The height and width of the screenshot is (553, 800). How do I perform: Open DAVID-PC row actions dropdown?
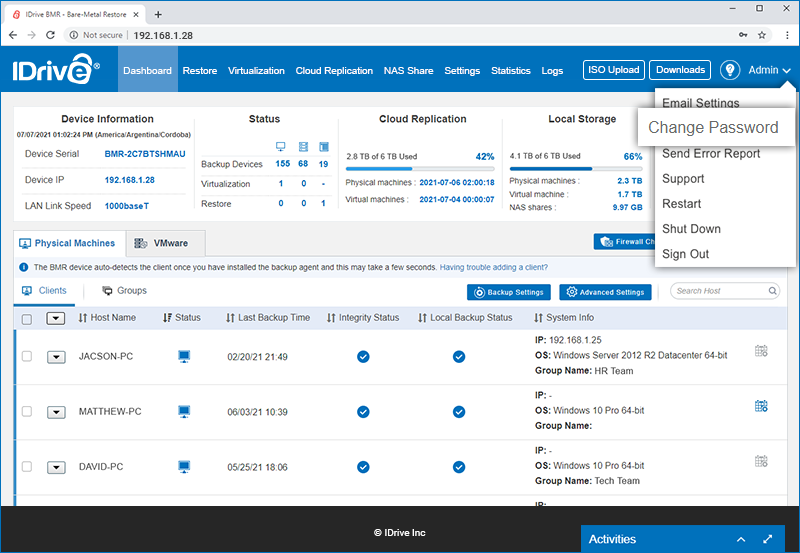[x=56, y=467]
